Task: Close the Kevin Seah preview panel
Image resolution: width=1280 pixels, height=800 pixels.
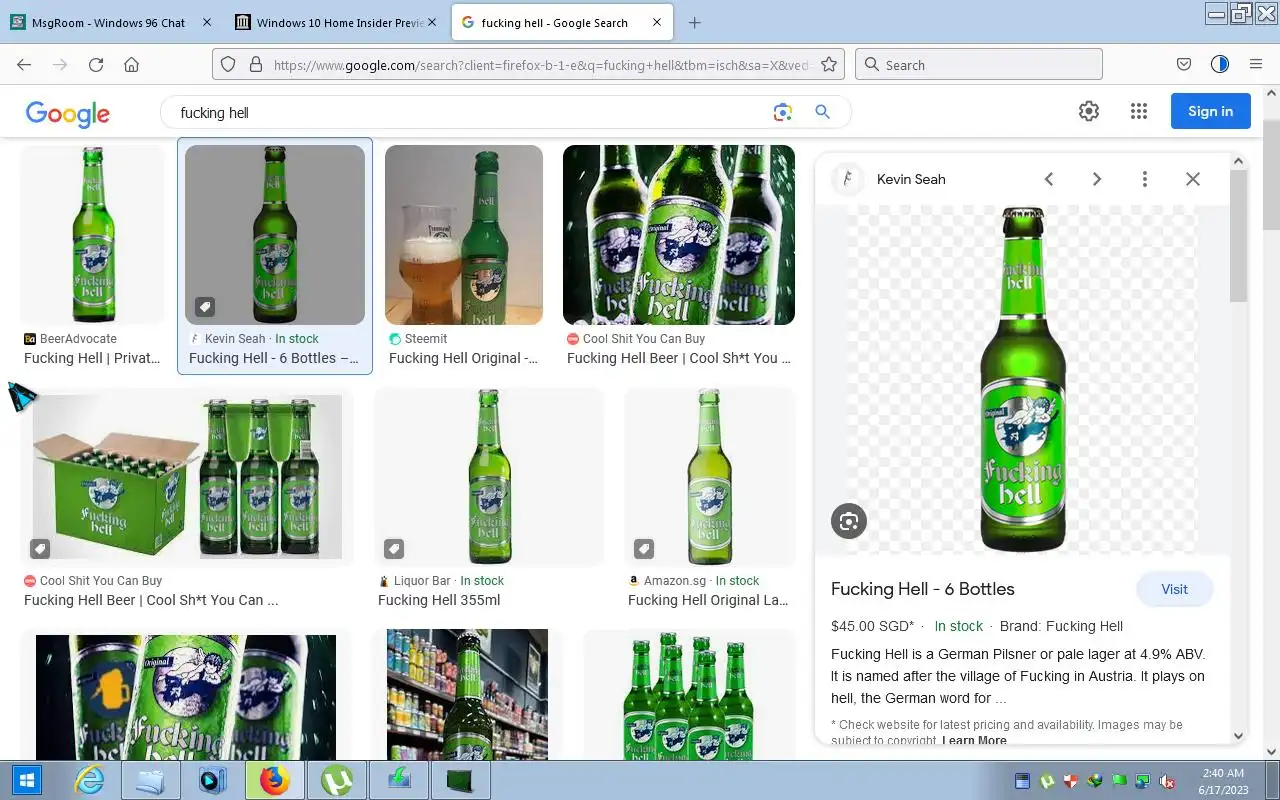Action: 1193,179
